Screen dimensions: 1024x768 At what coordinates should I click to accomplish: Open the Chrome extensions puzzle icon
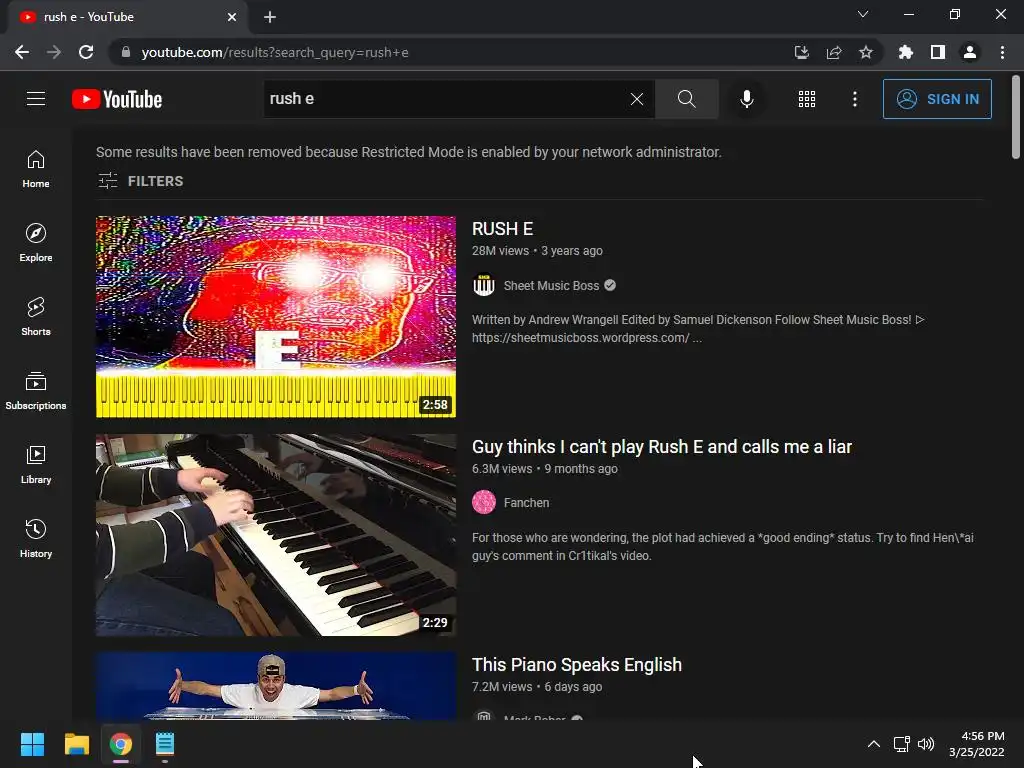(x=905, y=52)
